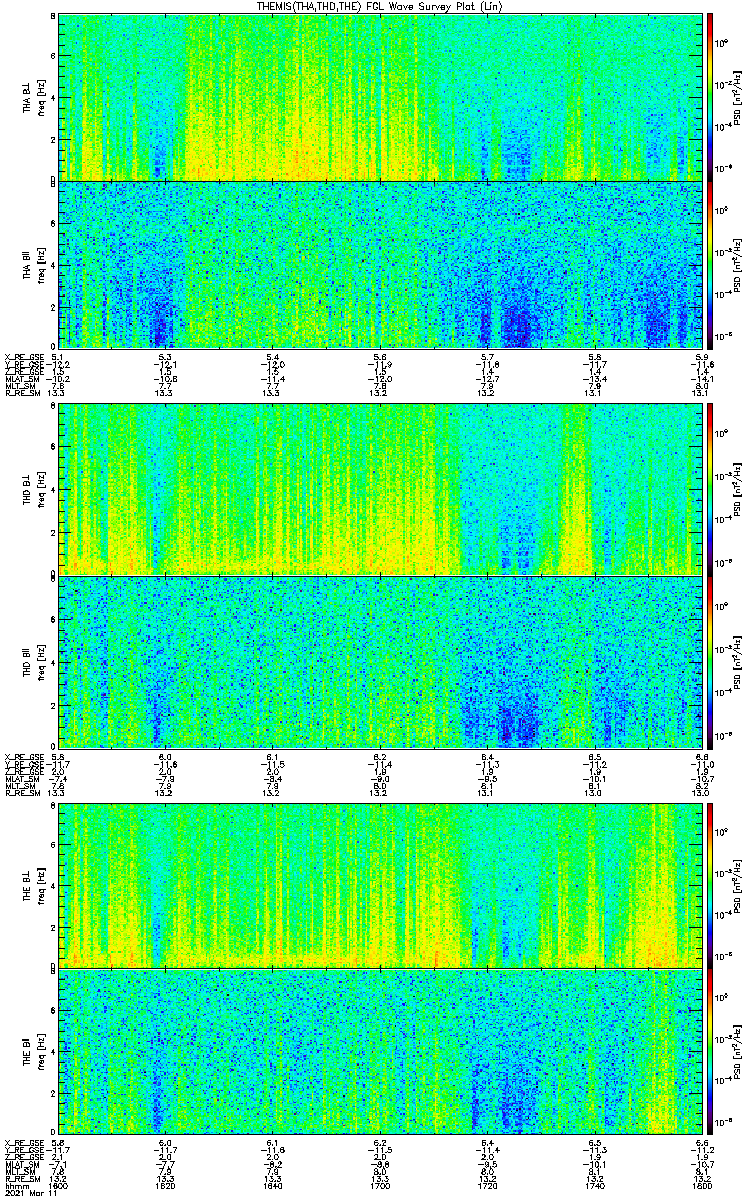Click the THD B-perpendicular PSD color bar
750x1200 pixels.
710,488
